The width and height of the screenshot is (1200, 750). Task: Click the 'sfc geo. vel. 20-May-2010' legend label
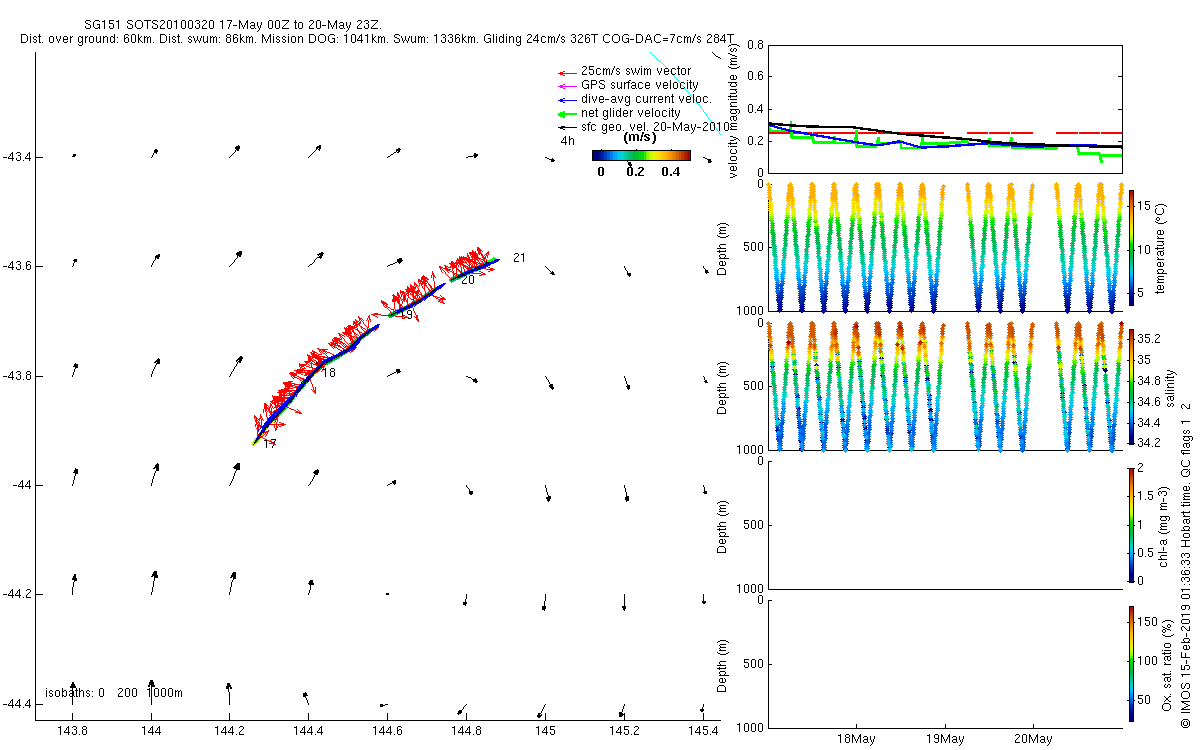[657, 127]
